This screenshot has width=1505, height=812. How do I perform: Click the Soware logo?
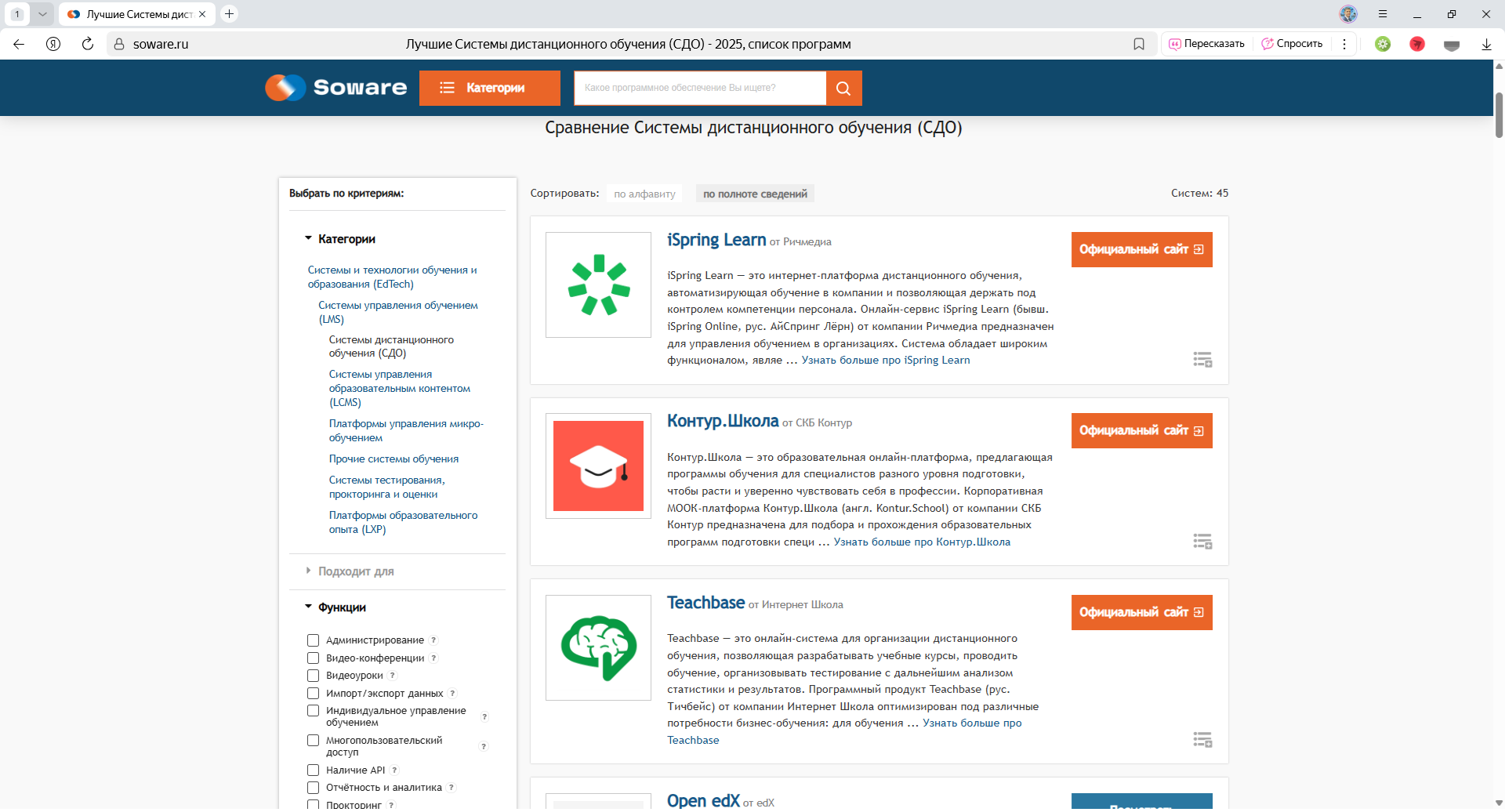[x=335, y=88]
